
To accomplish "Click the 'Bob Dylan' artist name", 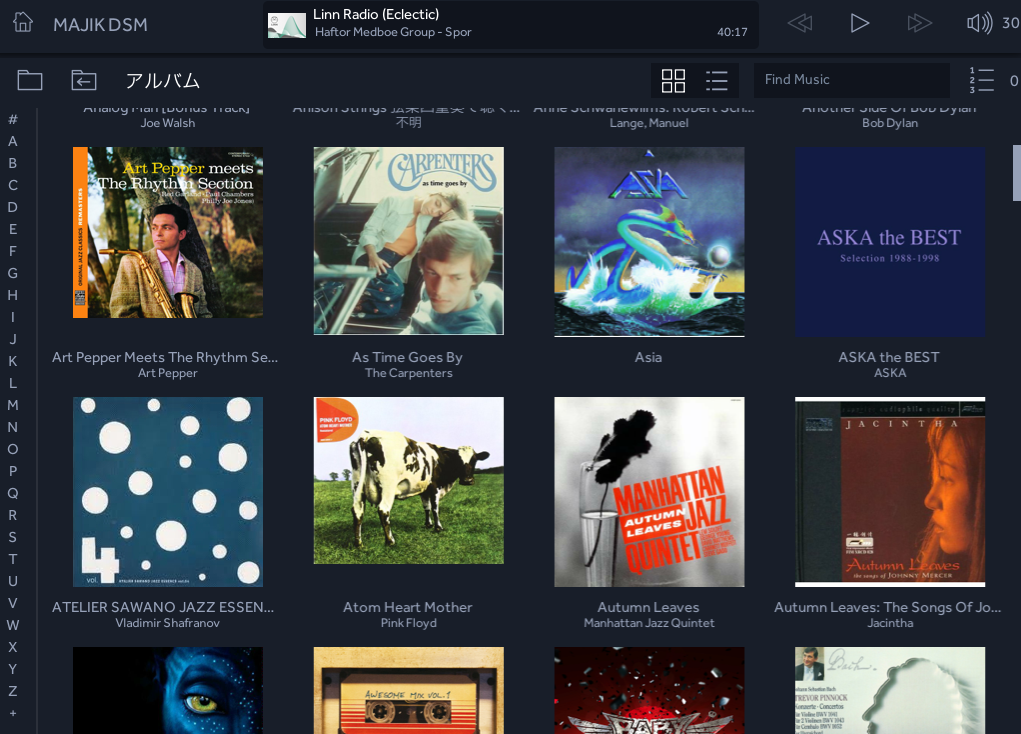I will pos(890,123).
